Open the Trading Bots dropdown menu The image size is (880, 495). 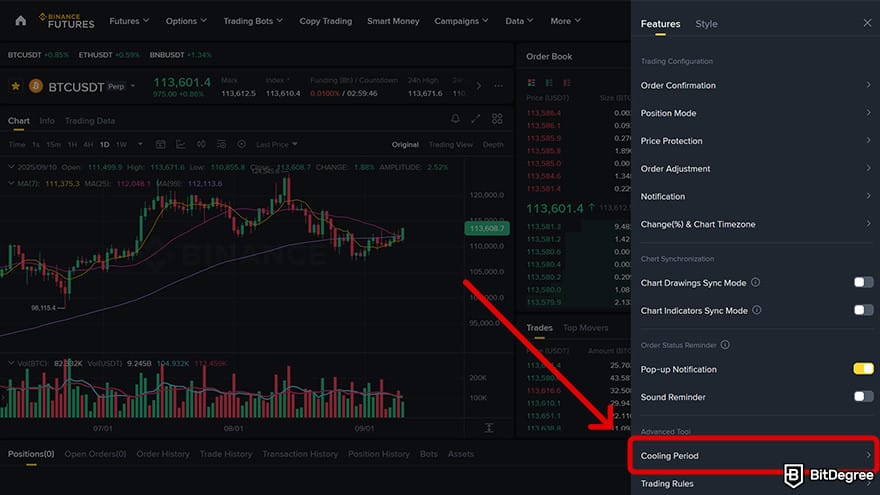pyautogui.click(x=253, y=21)
